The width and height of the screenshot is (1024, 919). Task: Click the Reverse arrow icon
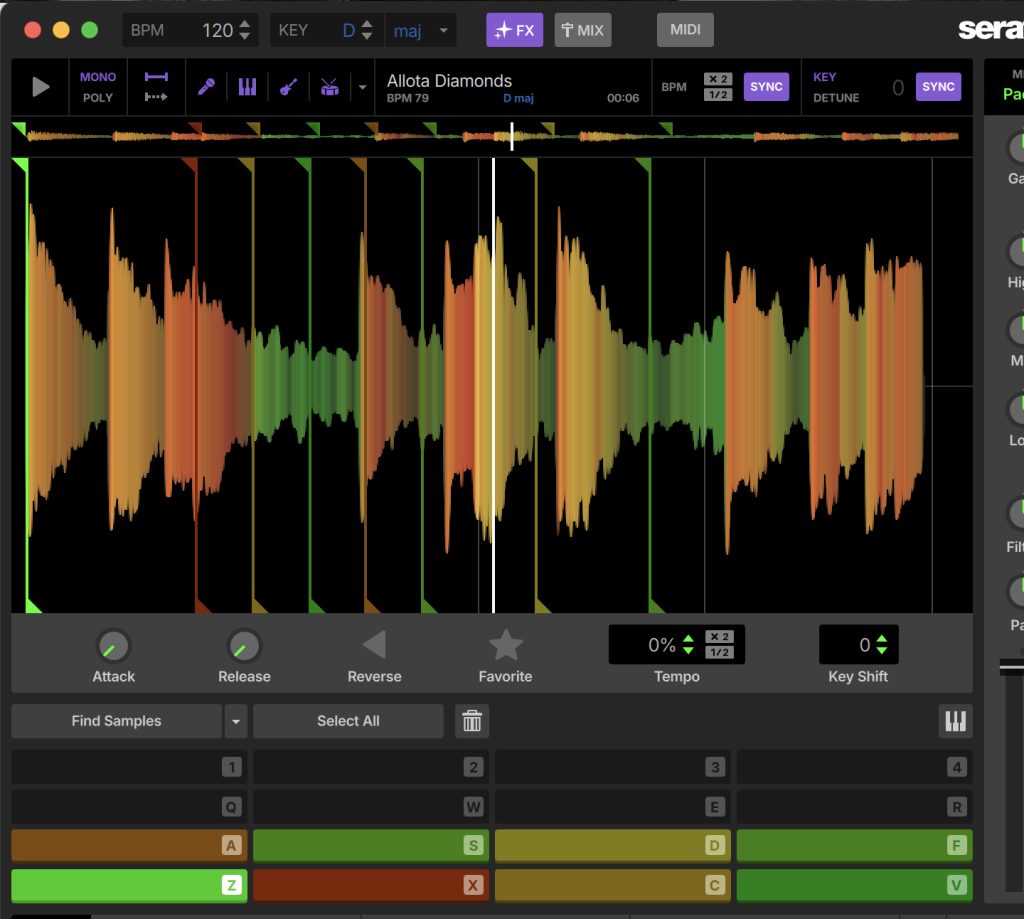point(374,645)
